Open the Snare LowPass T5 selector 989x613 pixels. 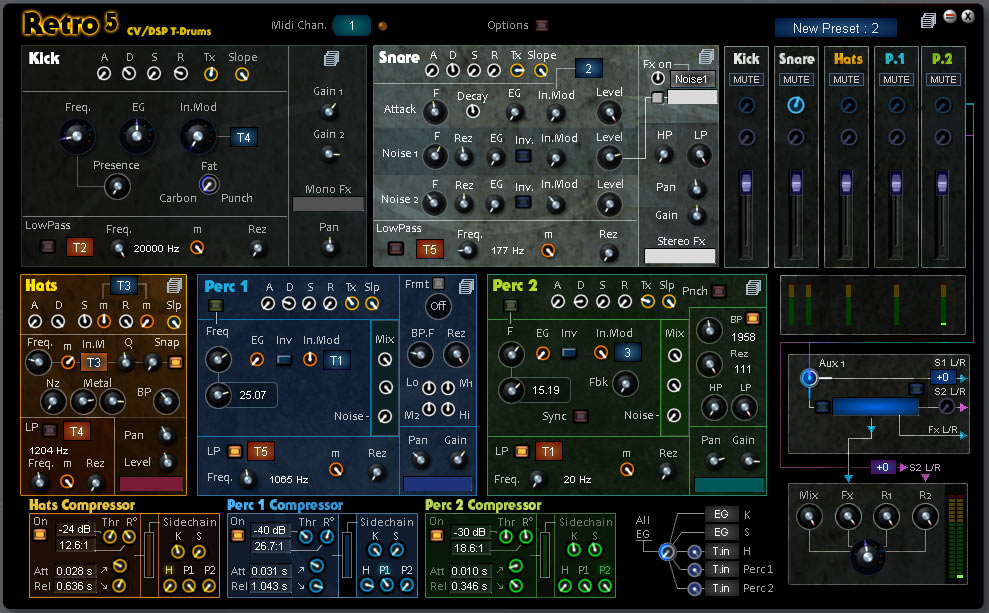429,249
